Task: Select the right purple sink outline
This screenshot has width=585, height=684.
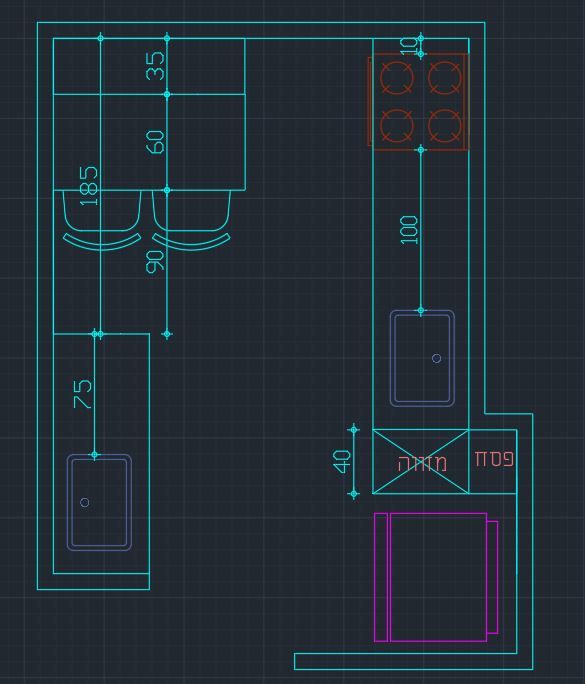Action: 422,358
